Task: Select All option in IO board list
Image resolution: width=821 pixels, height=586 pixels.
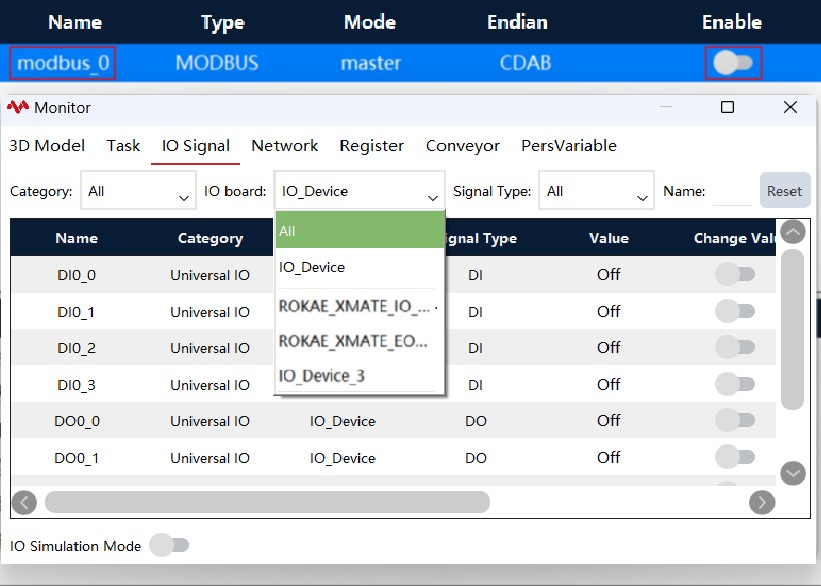Action: click(x=360, y=230)
